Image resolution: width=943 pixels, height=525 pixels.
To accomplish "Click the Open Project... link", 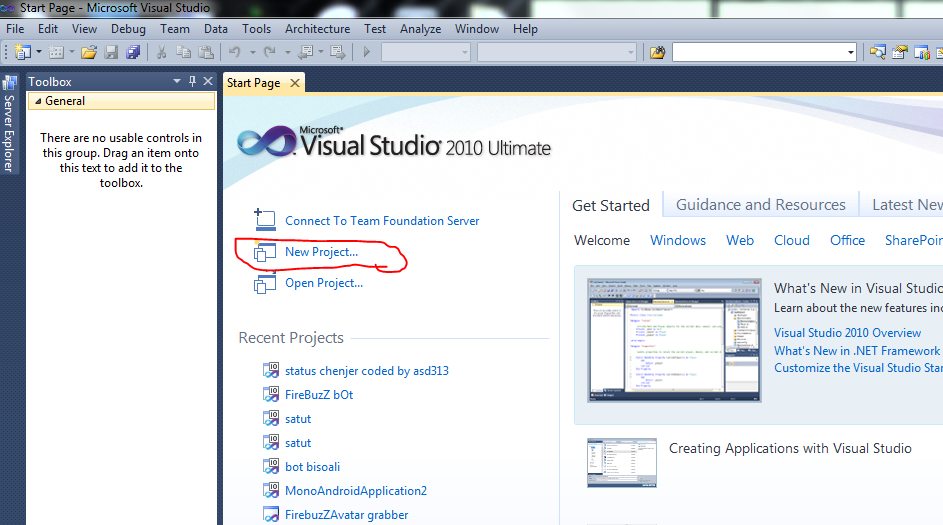I will pyautogui.click(x=324, y=283).
